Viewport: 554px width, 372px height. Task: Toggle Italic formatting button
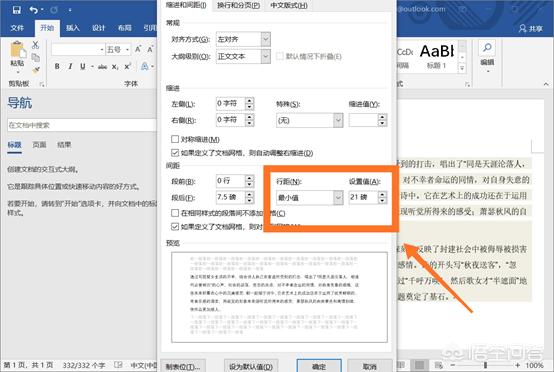tap(70, 66)
